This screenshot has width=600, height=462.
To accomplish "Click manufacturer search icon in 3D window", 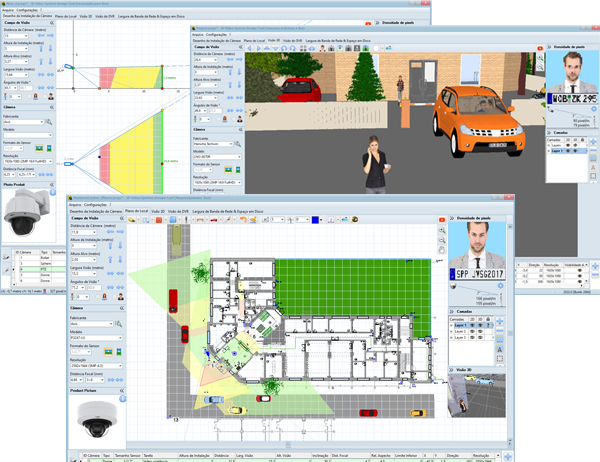I will (238, 144).
